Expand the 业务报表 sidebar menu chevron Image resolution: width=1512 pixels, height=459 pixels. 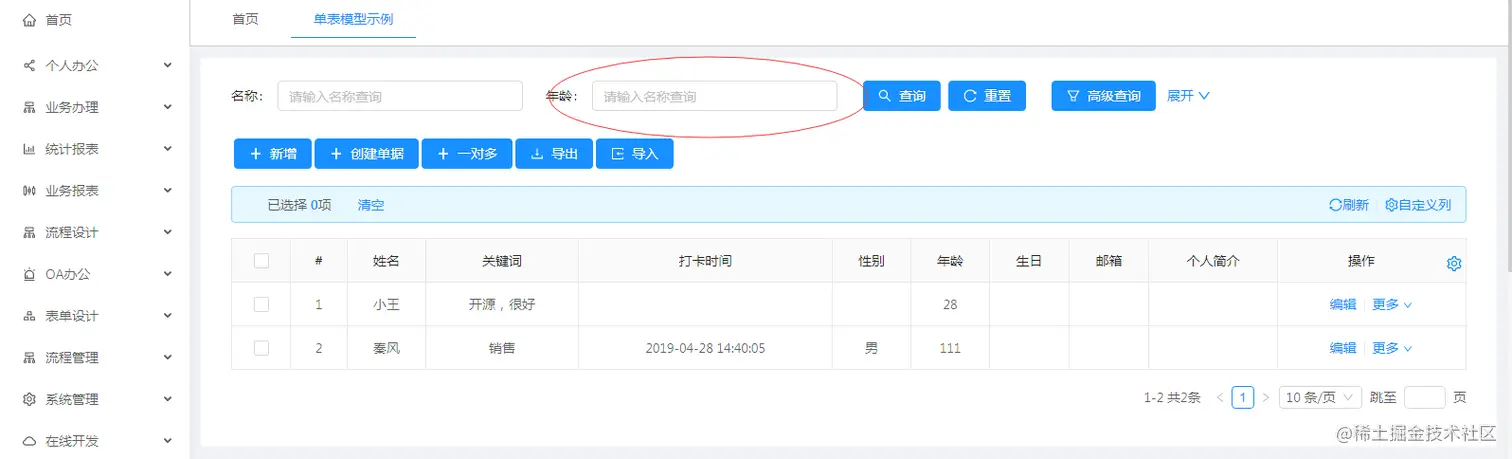click(x=168, y=191)
